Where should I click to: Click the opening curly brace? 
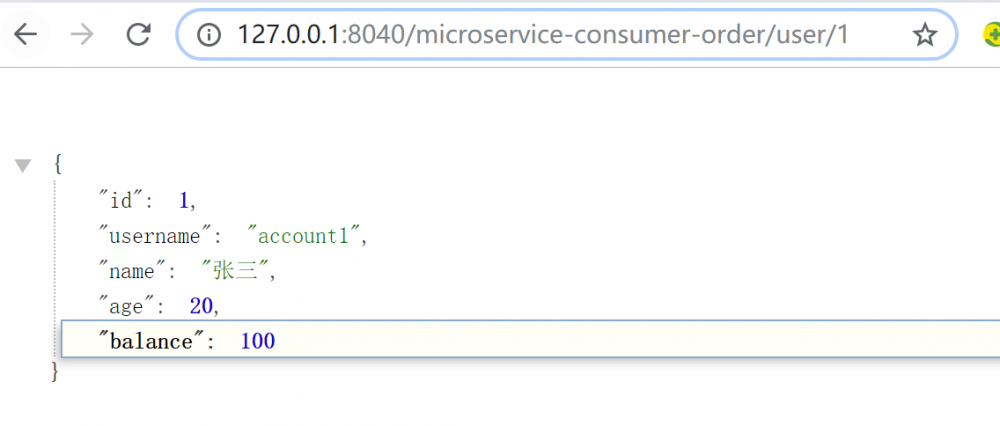[x=57, y=162]
